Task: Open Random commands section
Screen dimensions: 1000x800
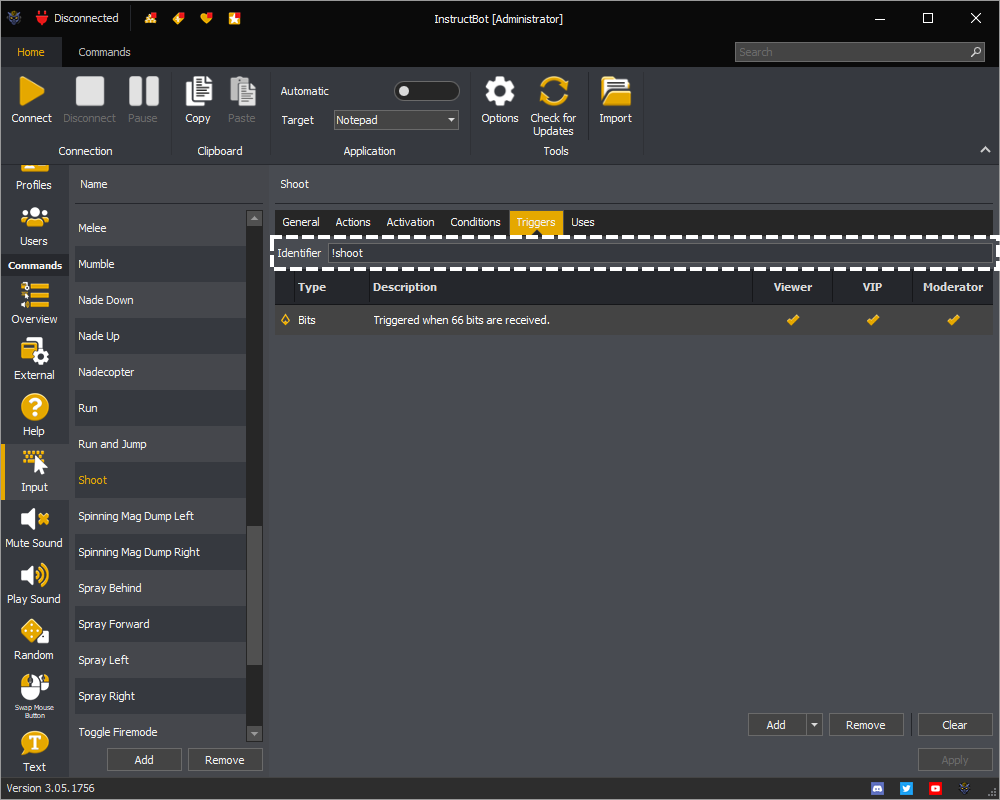Action: coord(34,641)
